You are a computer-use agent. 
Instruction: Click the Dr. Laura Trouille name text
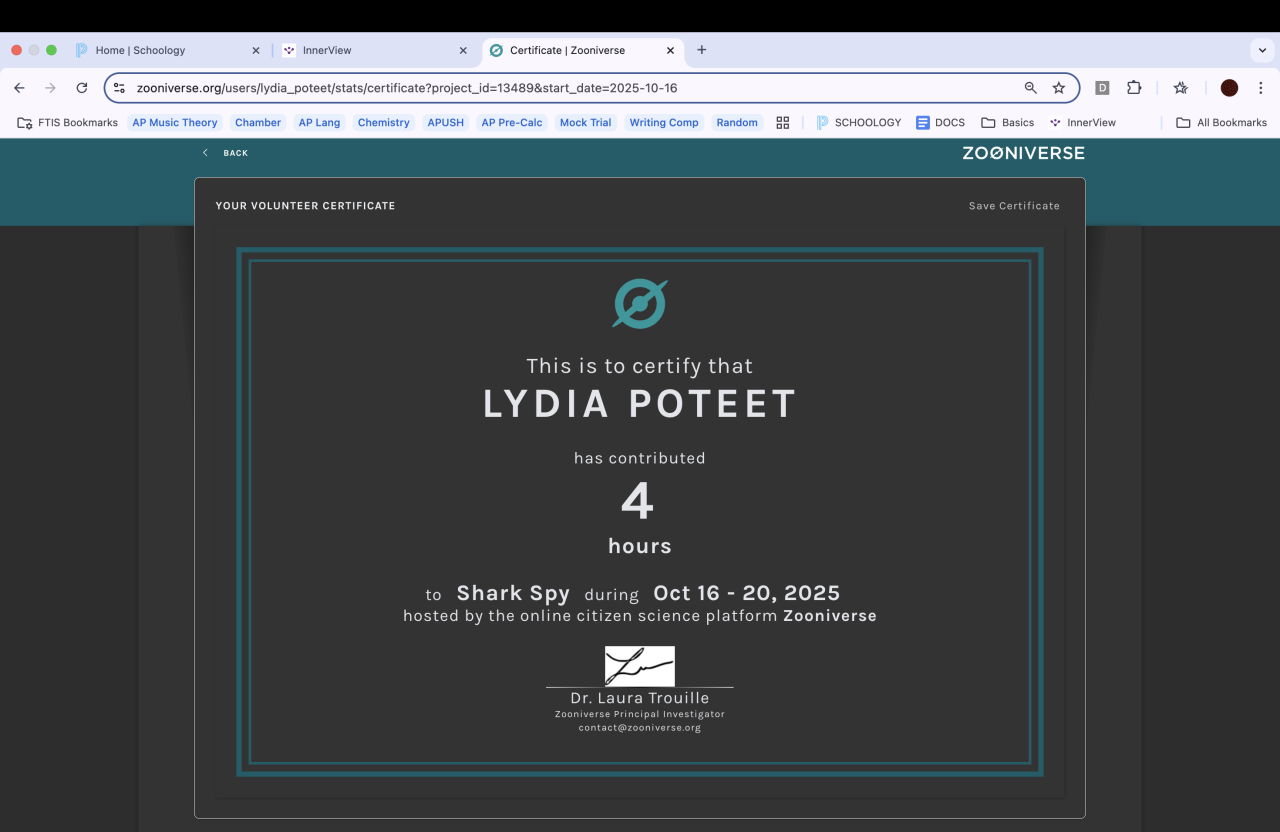(x=640, y=698)
